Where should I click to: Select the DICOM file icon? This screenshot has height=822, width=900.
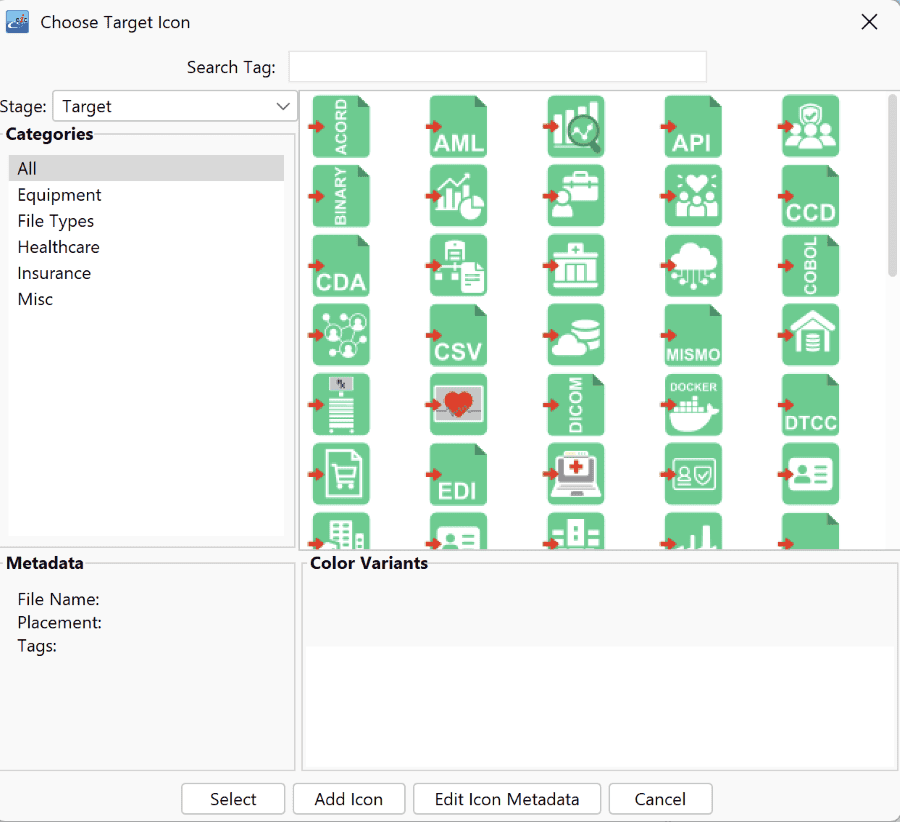576,404
